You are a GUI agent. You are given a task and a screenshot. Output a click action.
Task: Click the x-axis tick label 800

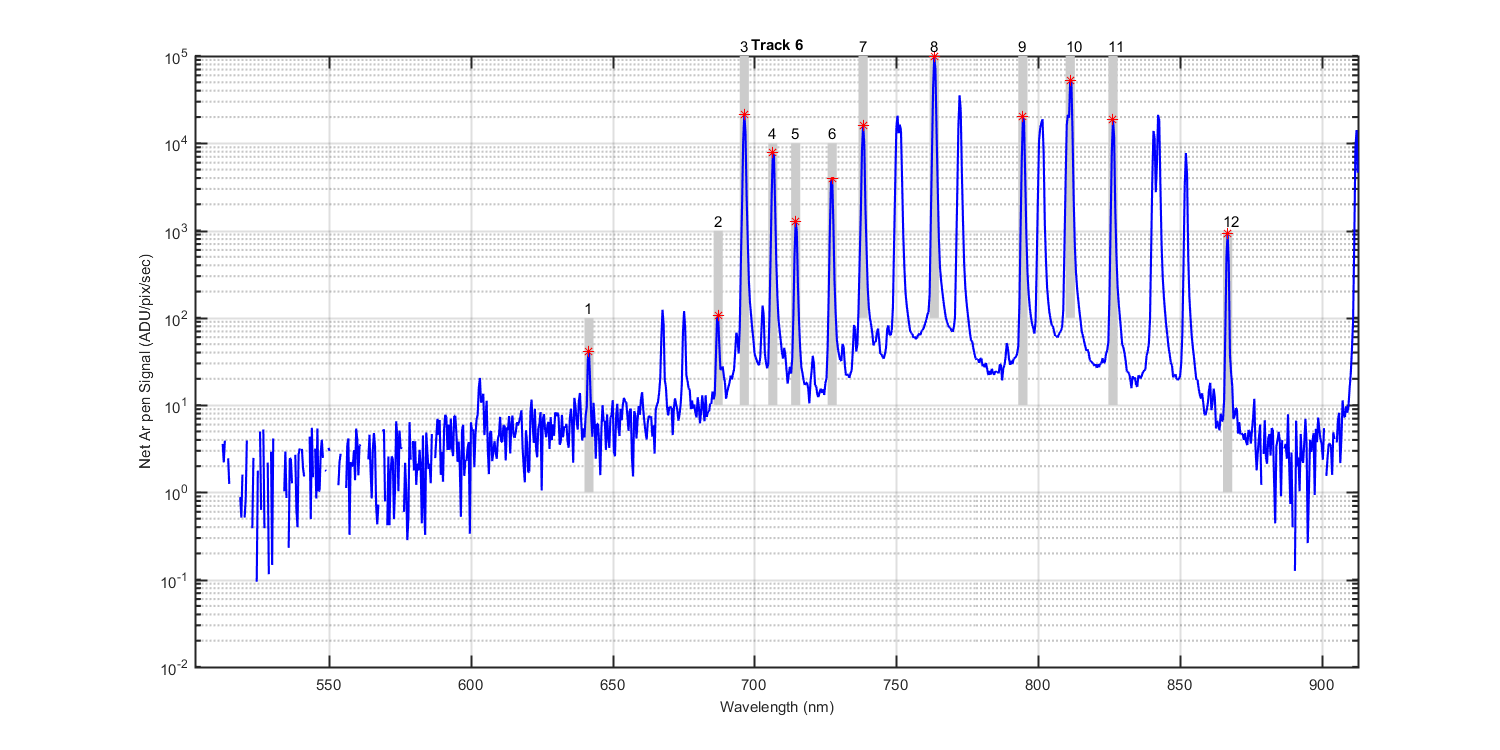tap(1038, 684)
